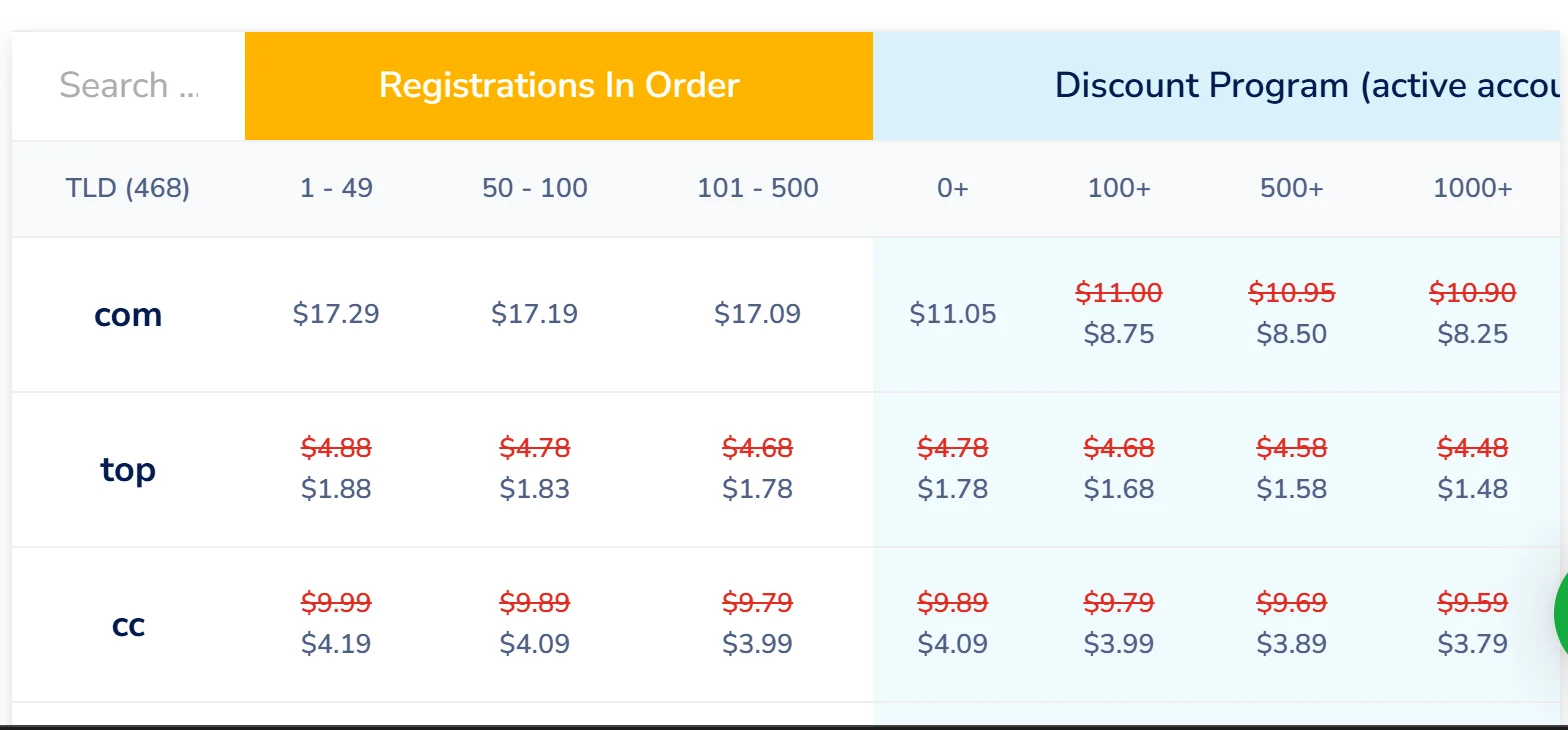Click the 1 - 49 column header
The height and width of the screenshot is (730, 1568).
click(x=336, y=188)
